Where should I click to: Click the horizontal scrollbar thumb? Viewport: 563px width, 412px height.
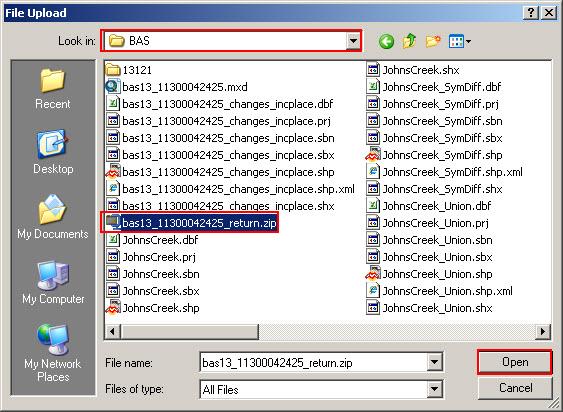(189, 331)
